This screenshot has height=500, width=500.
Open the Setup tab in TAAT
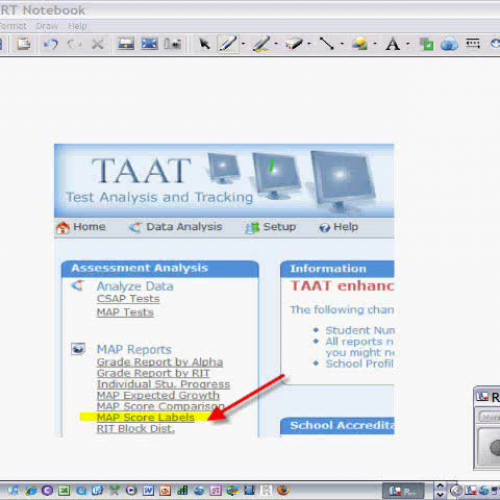pyautogui.click(x=279, y=227)
